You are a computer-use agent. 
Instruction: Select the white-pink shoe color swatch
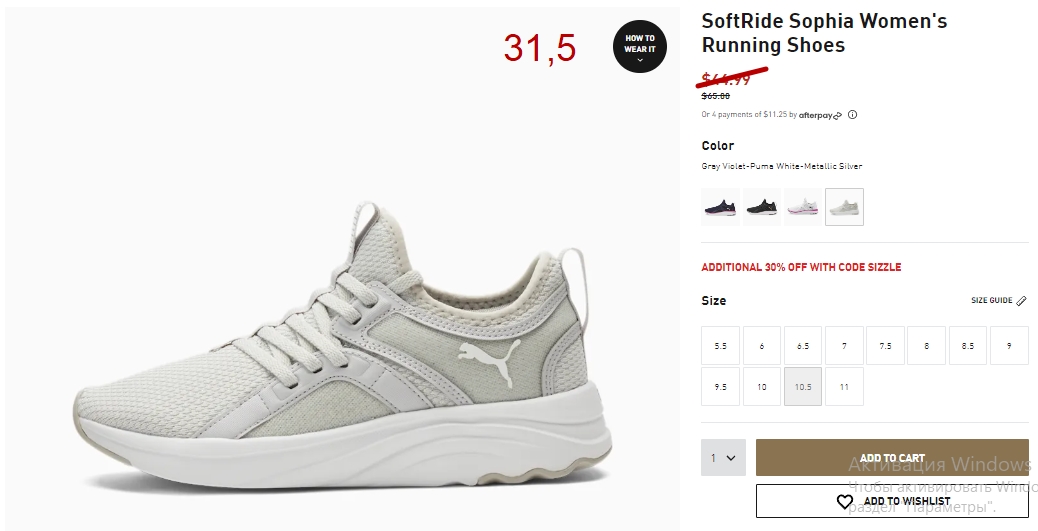pyautogui.click(x=803, y=207)
